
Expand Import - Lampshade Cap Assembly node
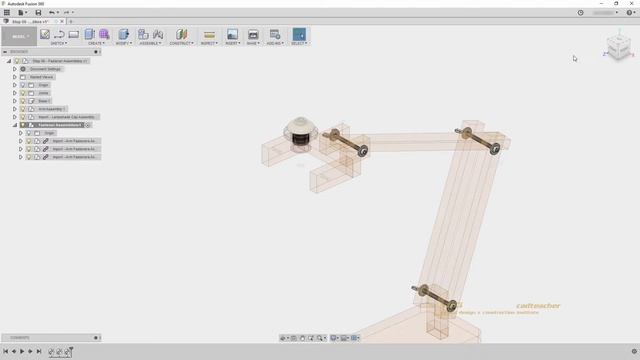[x=15, y=117]
